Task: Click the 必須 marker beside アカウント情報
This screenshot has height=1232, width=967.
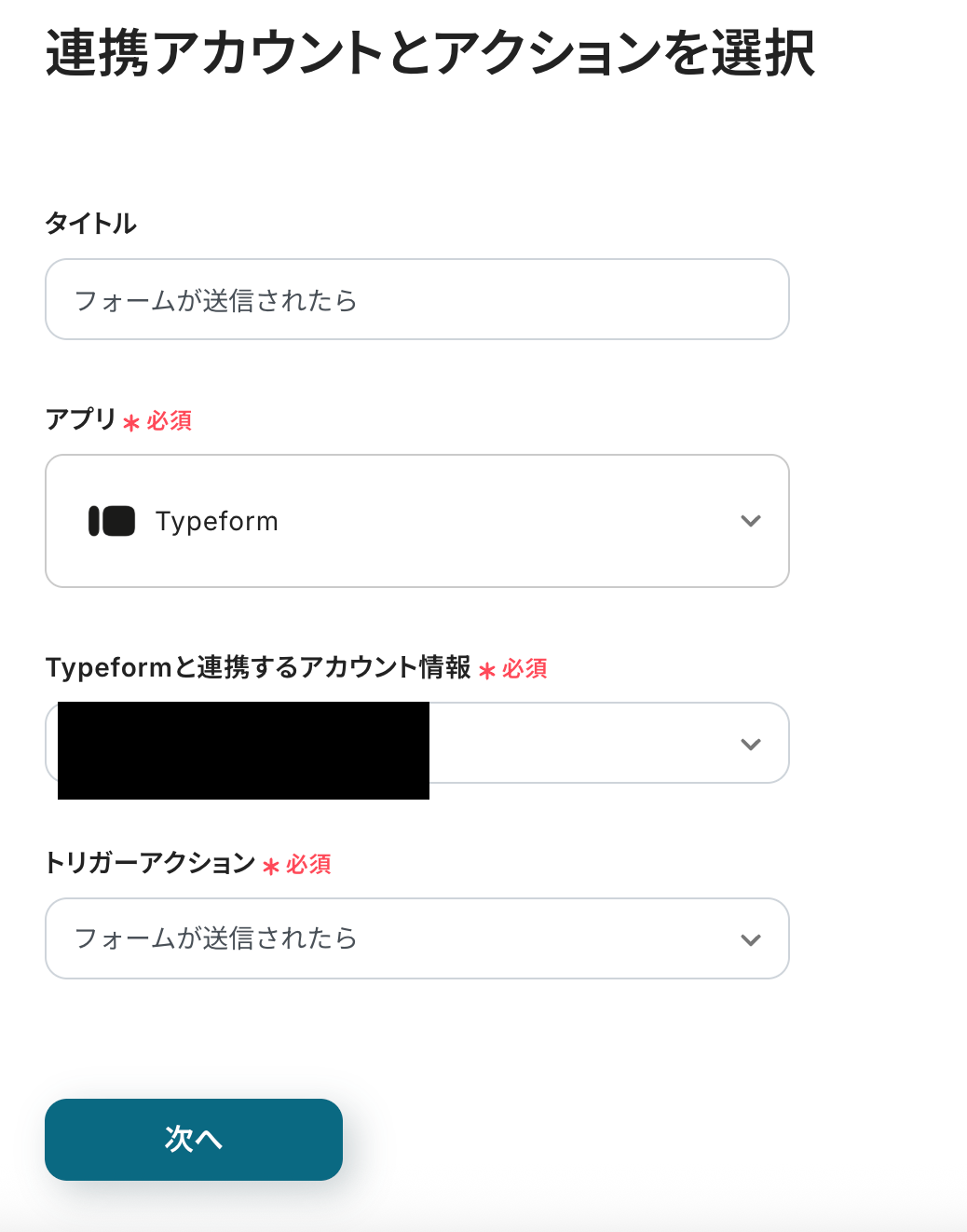Action: pos(524,669)
